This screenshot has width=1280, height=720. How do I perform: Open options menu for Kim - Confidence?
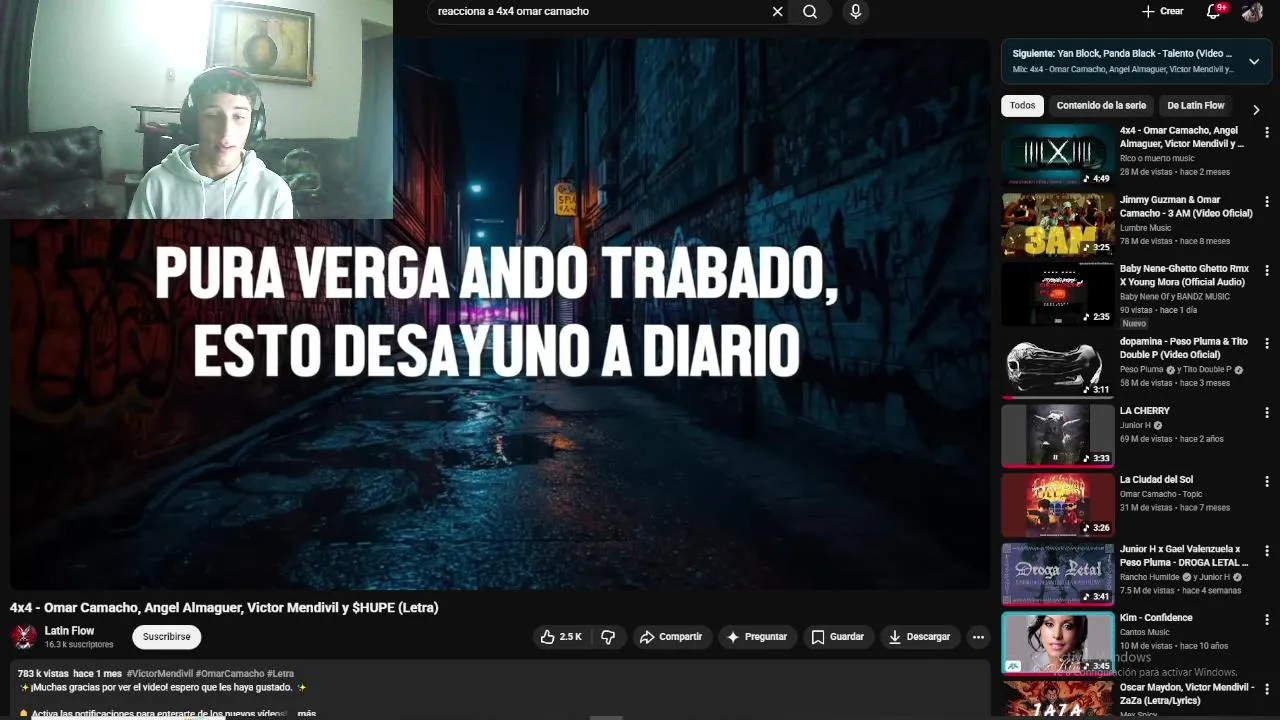coord(1267,620)
